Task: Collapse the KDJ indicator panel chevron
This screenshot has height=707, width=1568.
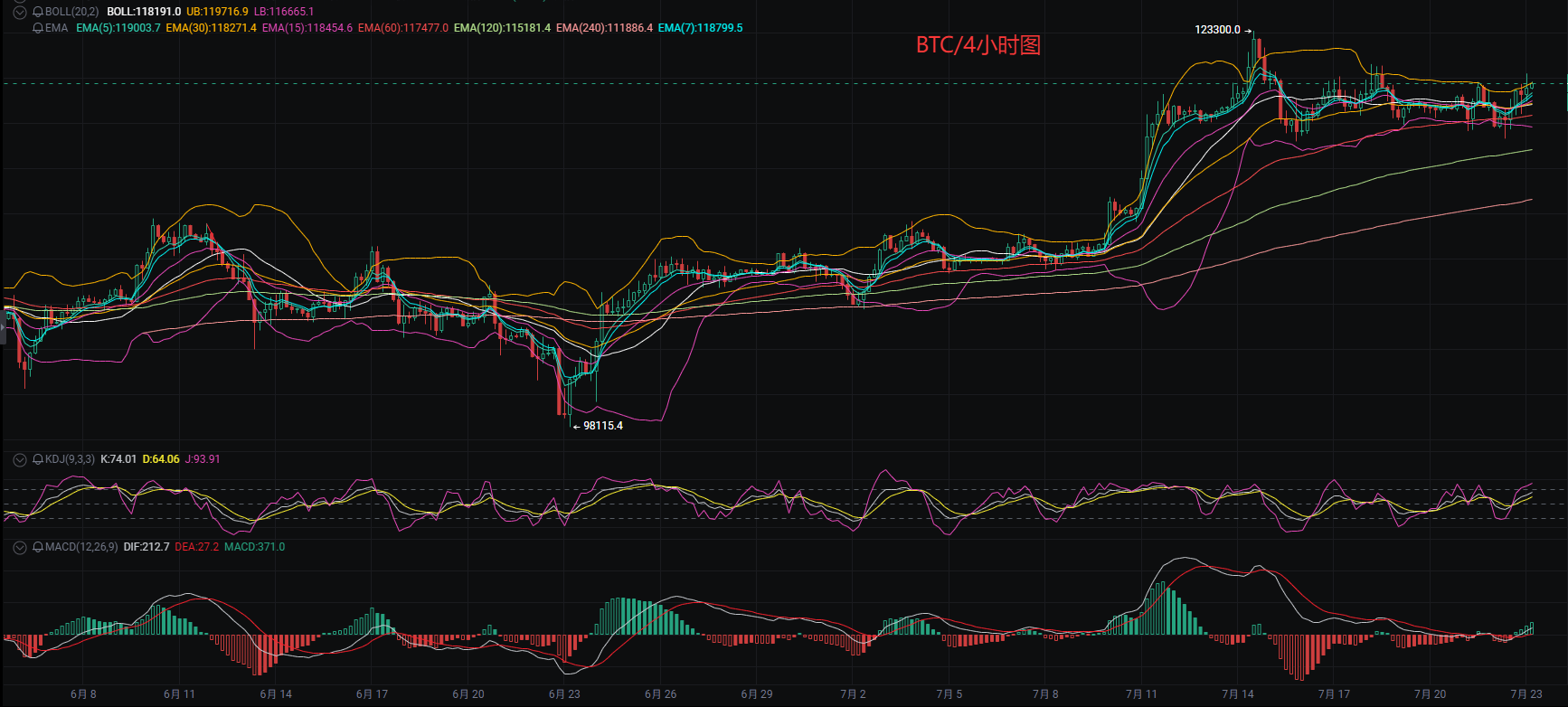Action: click(19, 459)
